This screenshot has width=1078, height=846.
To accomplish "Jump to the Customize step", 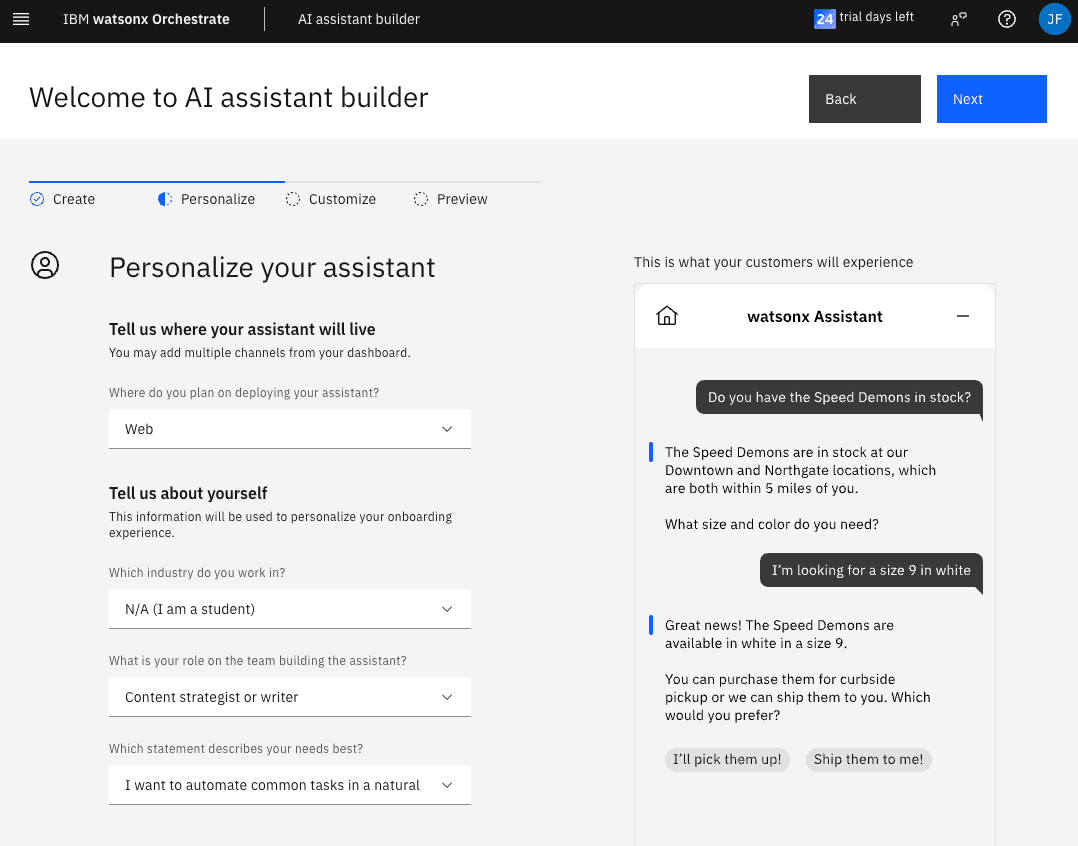I will tap(331, 199).
